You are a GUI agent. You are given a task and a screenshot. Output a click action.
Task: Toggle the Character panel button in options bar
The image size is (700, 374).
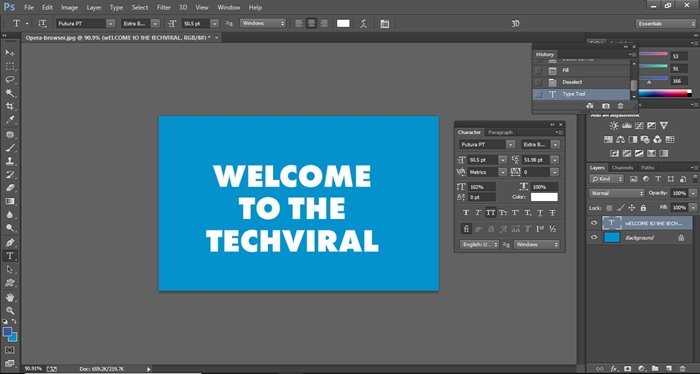(x=384, y=24)
